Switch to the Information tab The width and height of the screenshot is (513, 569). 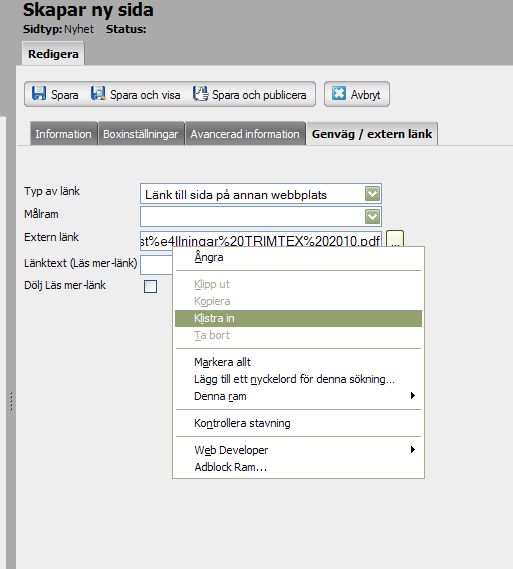[63, 134]
